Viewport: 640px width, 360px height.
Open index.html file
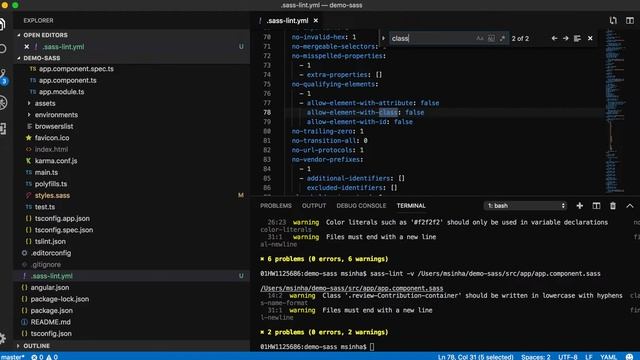51,149
